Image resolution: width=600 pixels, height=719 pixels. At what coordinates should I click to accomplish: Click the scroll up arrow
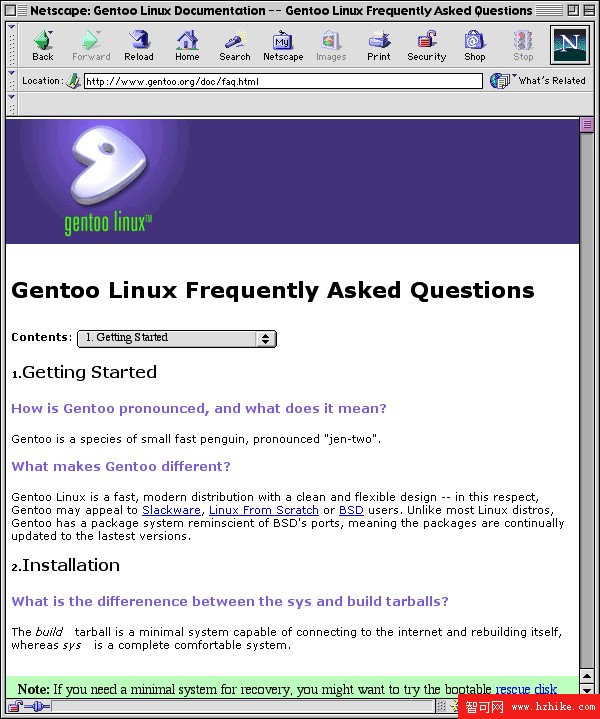[587, 675]
